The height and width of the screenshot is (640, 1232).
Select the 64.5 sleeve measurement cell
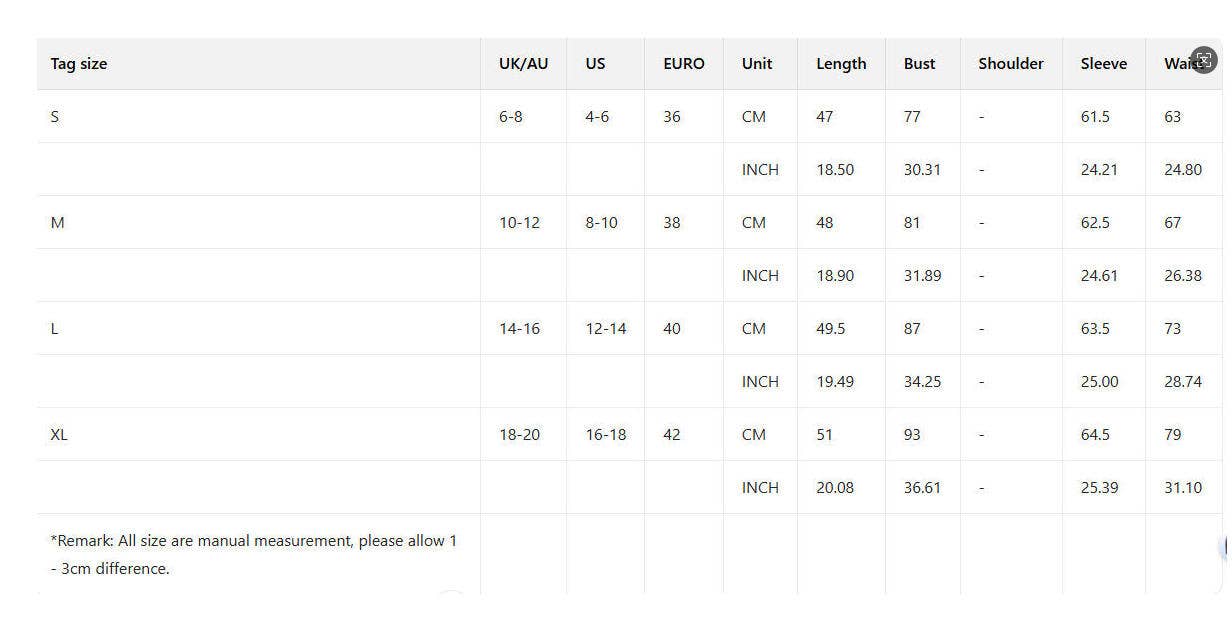[1095, 435]
